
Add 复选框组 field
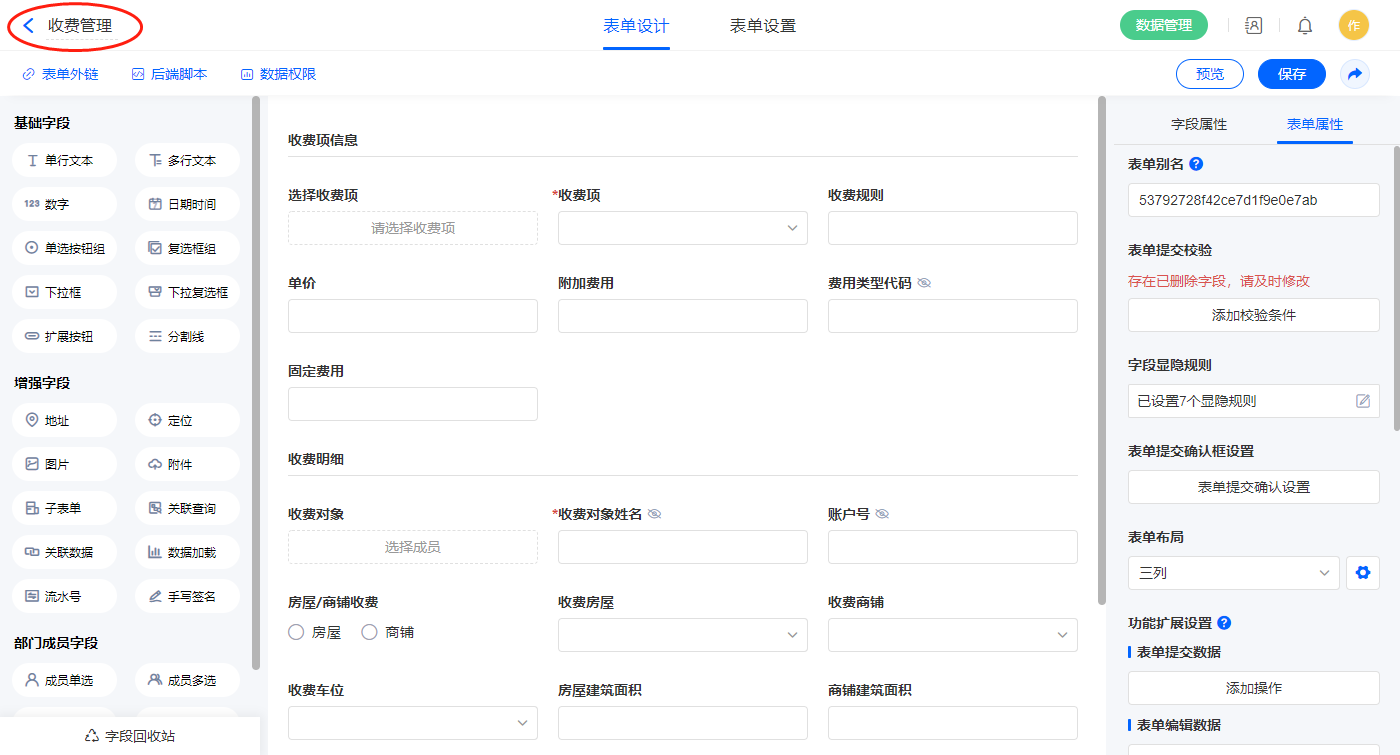point(187,248)
